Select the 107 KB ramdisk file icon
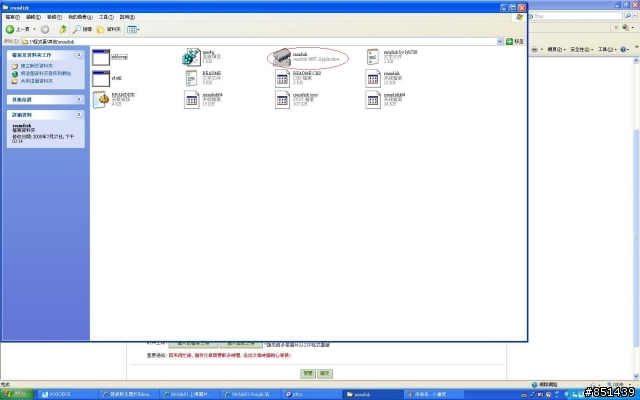 coord(282,100)
